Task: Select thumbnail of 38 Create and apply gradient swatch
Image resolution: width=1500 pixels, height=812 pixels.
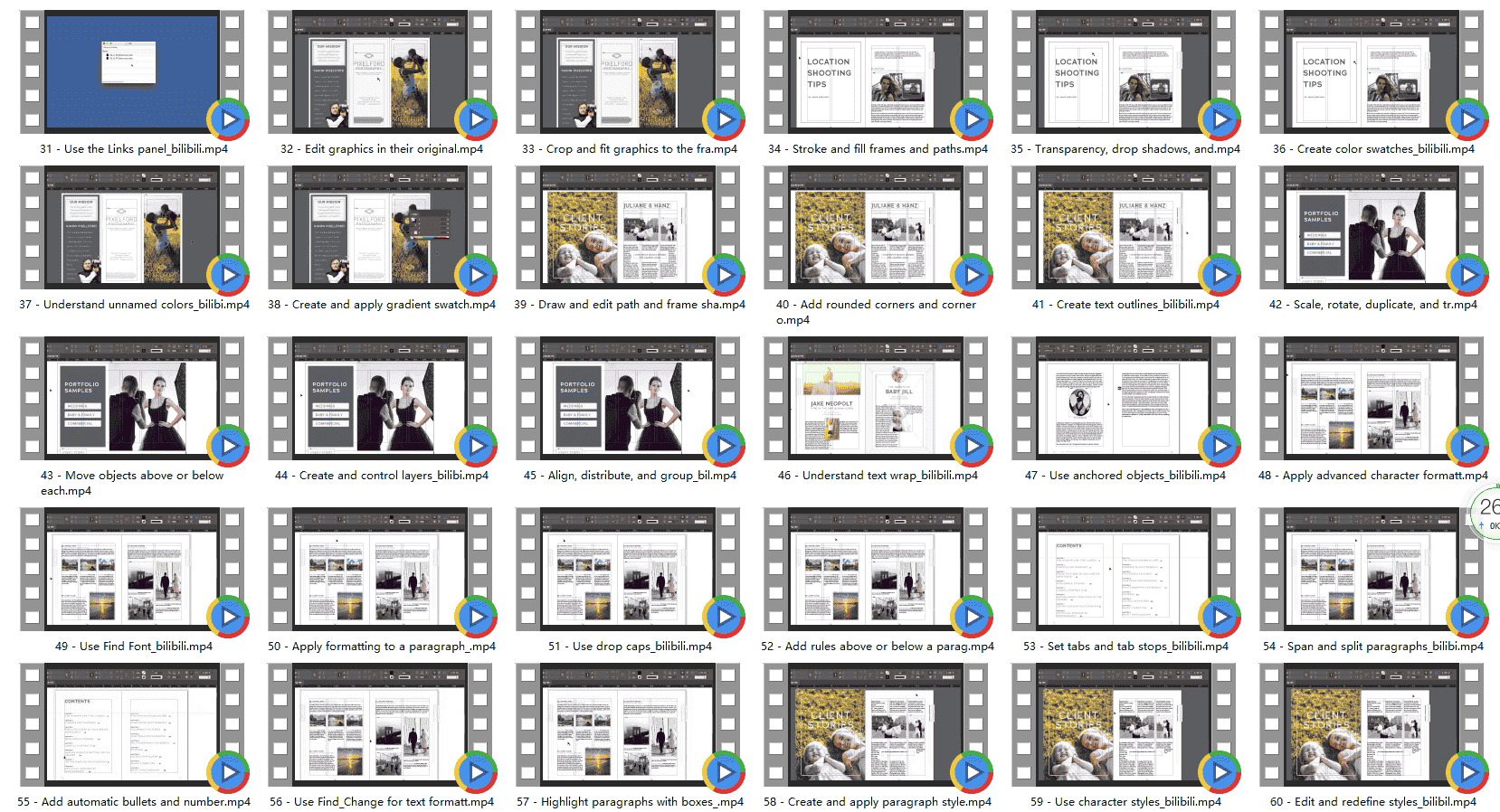Action: click(380, 228)
